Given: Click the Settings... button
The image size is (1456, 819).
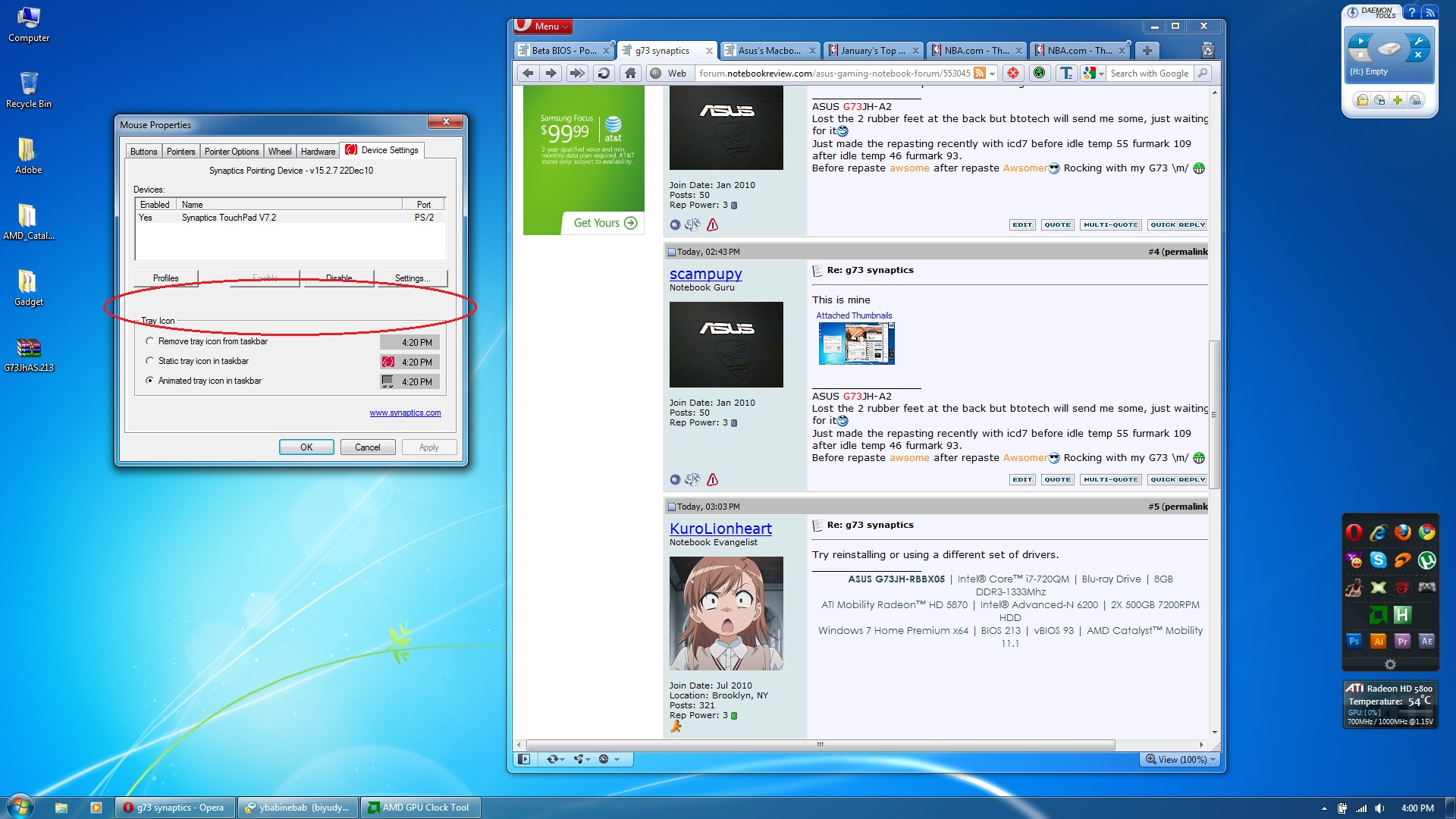Looking at the screenshot, I should pos(412,278).
